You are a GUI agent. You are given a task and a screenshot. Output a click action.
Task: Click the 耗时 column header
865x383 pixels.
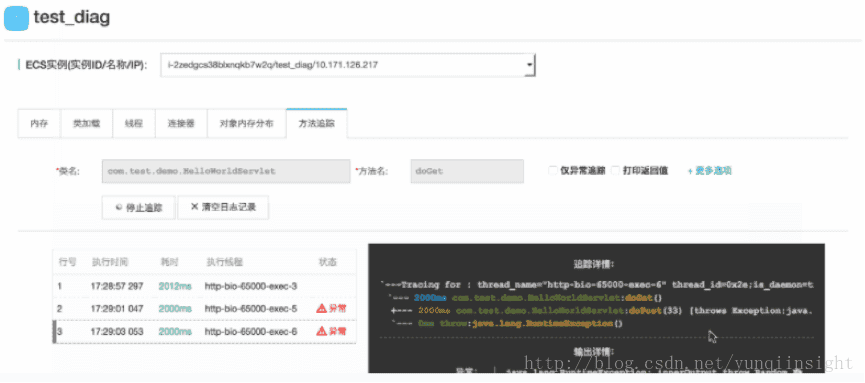(169, 262)
